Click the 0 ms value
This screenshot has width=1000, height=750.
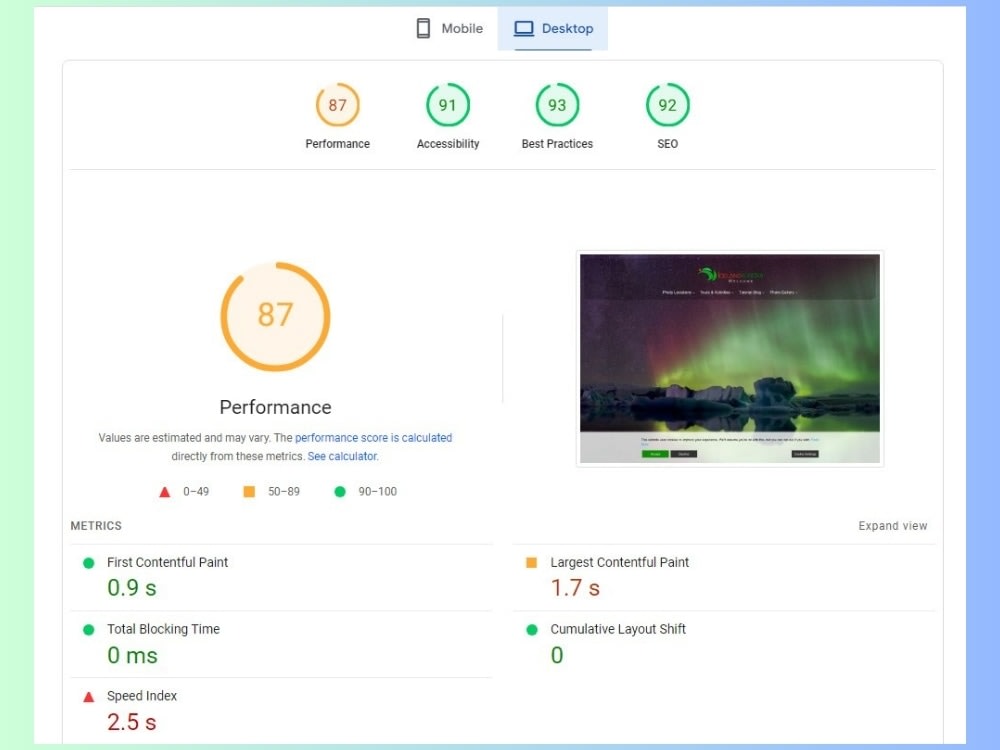(x=132, y=655)
